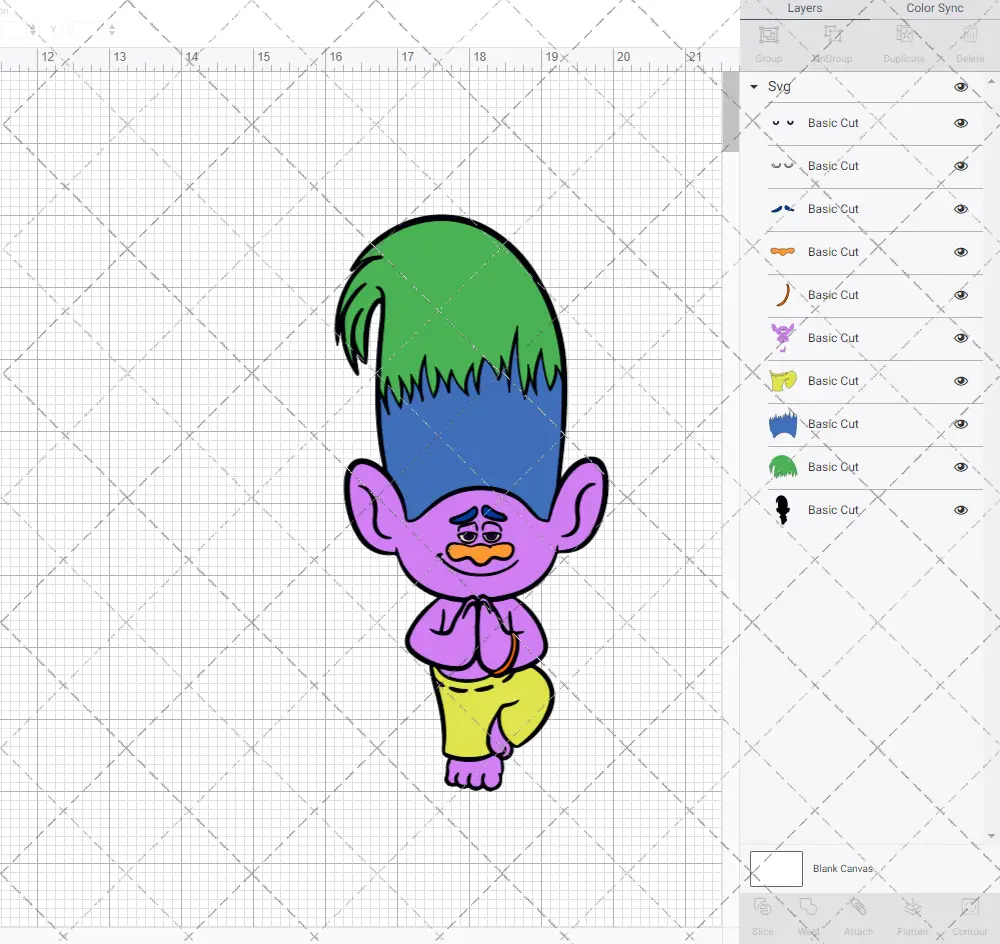Click the Group icon in layers toolbar
Screen dimensions: 1000x944
point(768,34)
